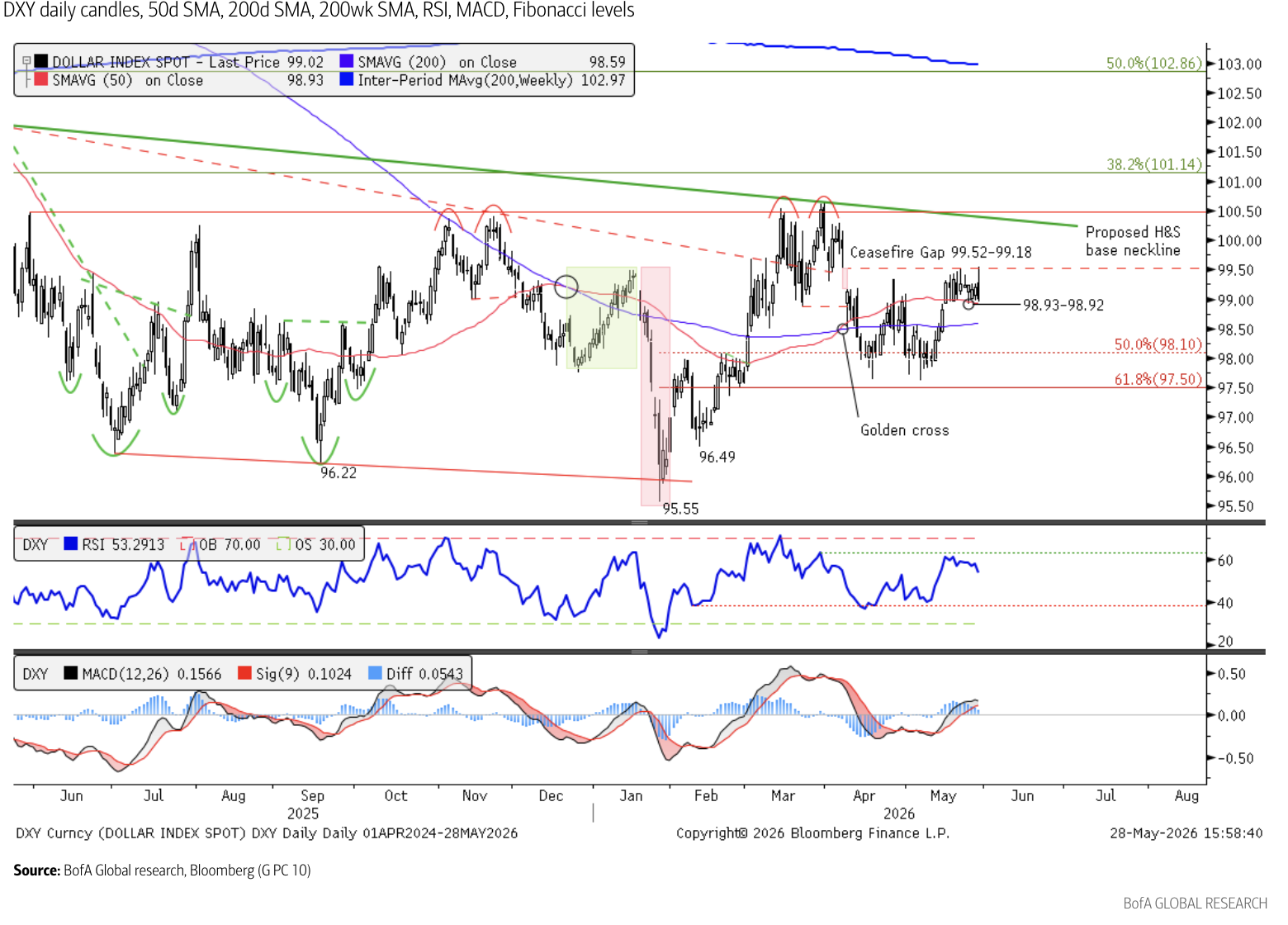Click the 50.0%(98.10) Fibonacci label

1158,344
